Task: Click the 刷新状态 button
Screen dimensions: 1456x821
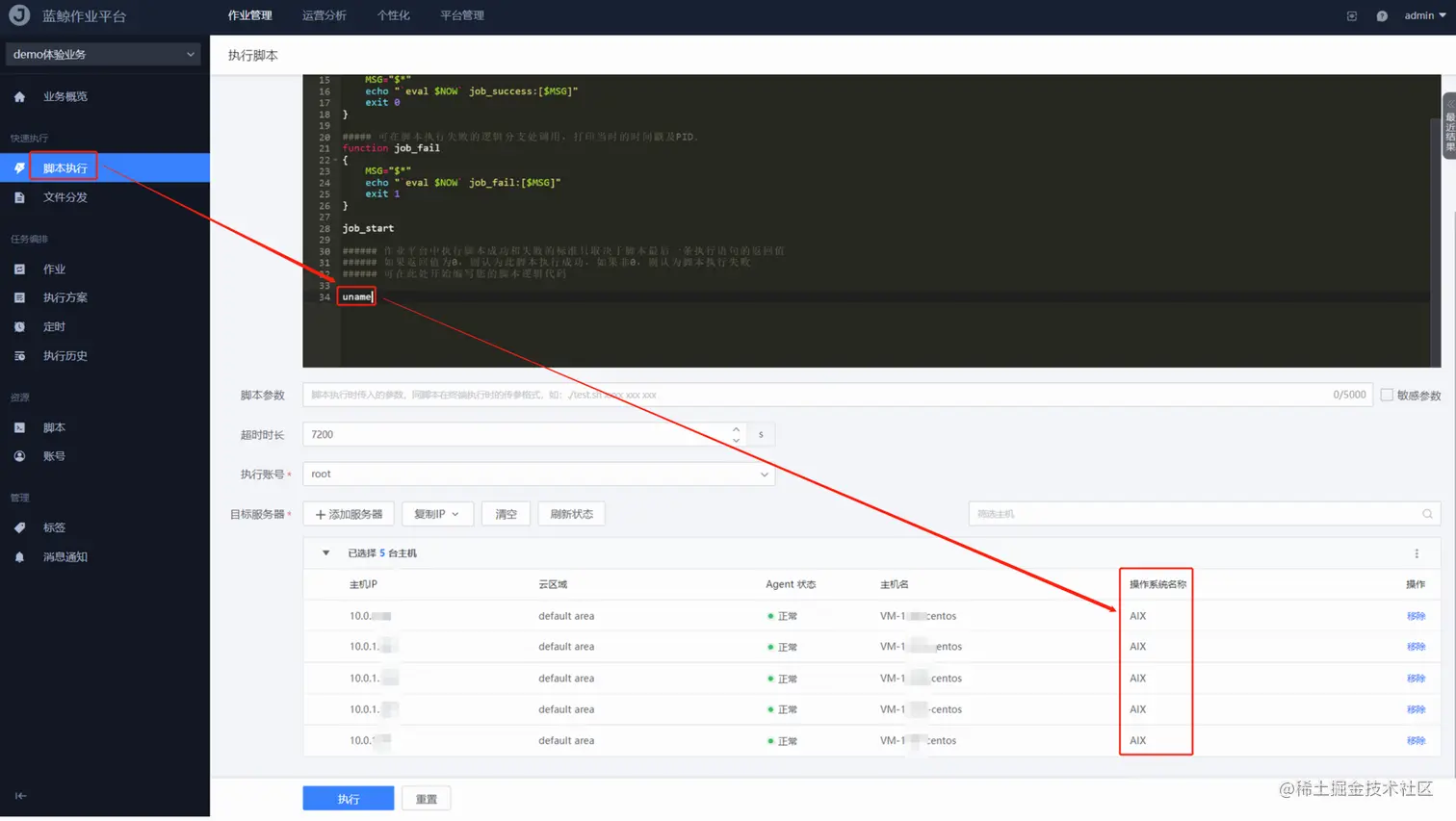Action: 571,514
